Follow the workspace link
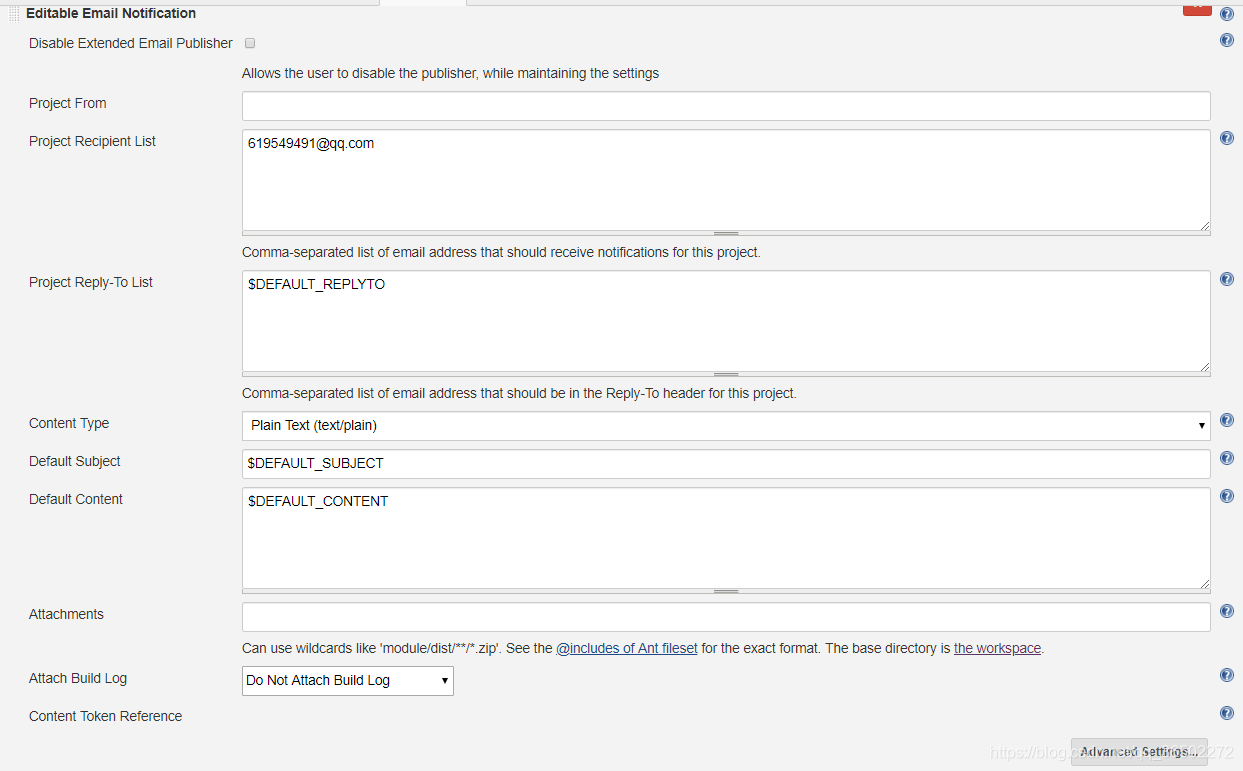Viewport: 1243px width, 771px height. coord(997,648)
